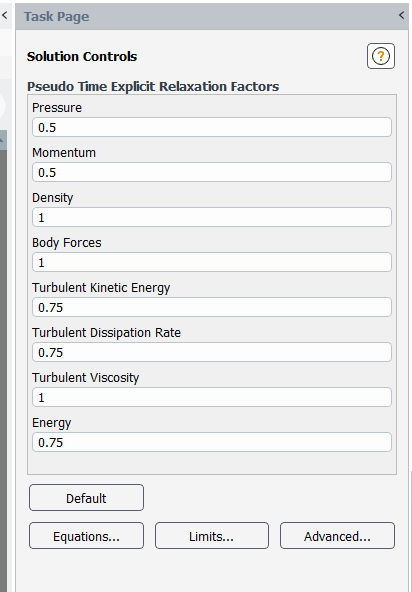Open the Equations dialog

[86, 536]
